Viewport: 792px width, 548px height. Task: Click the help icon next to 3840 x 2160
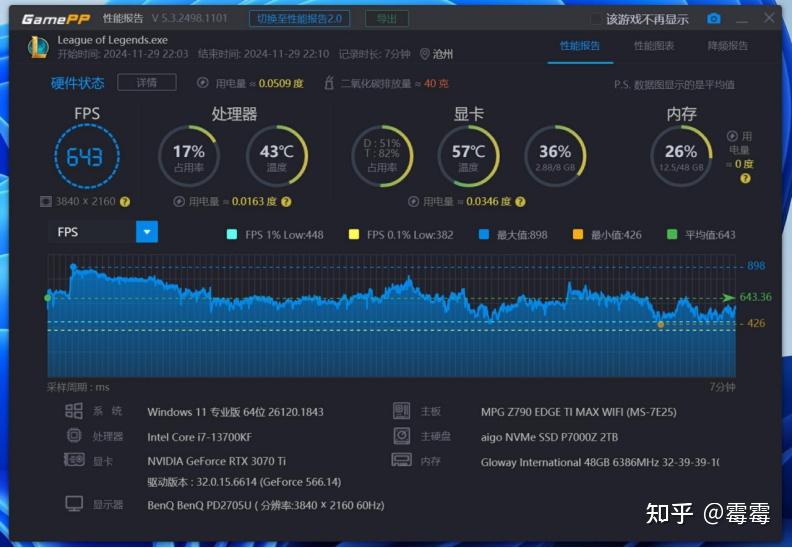pos(125,202)
